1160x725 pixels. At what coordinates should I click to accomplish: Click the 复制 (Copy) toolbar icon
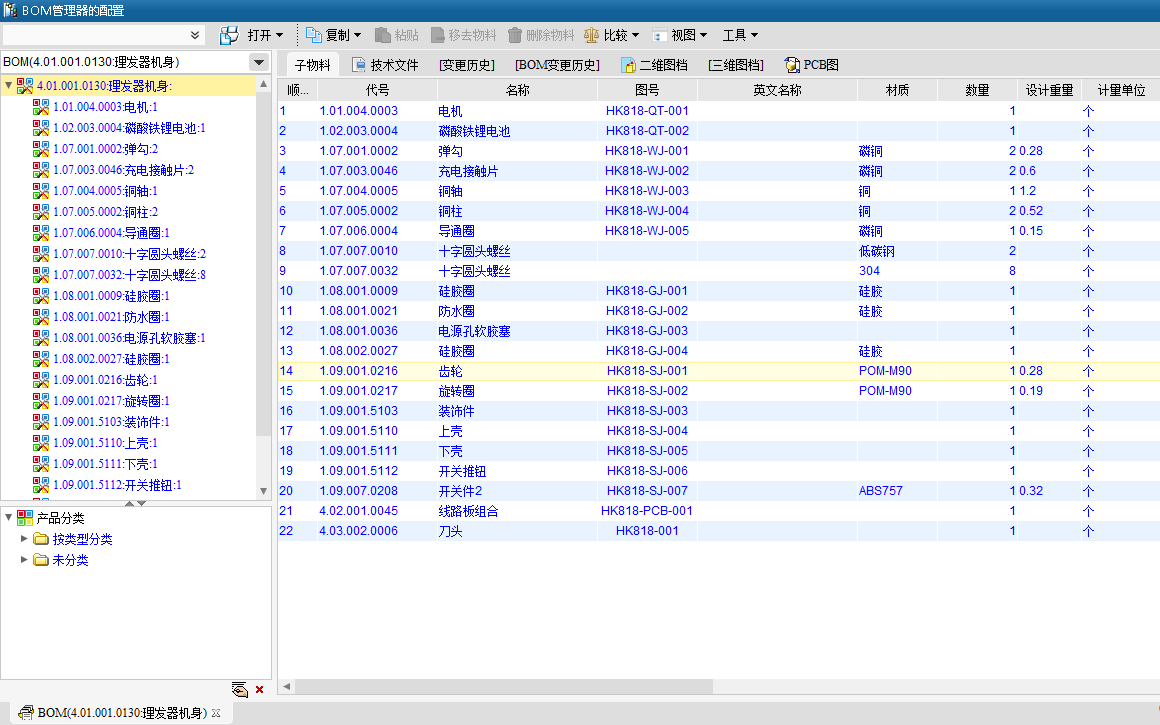tap(314, 35)
